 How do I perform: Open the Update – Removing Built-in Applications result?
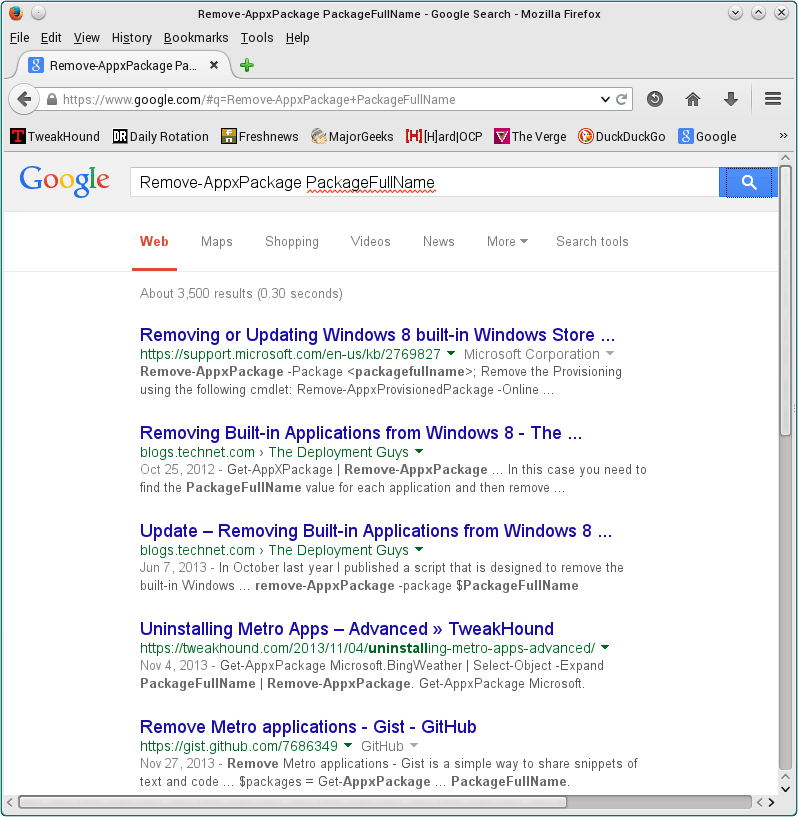(376, 530)
